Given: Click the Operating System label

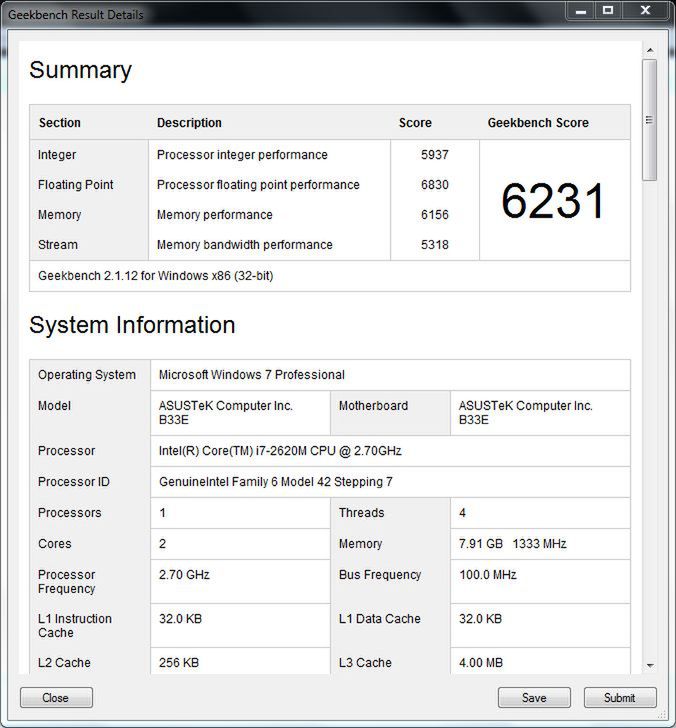Looking at the screenshot, I should pos(87,375).
